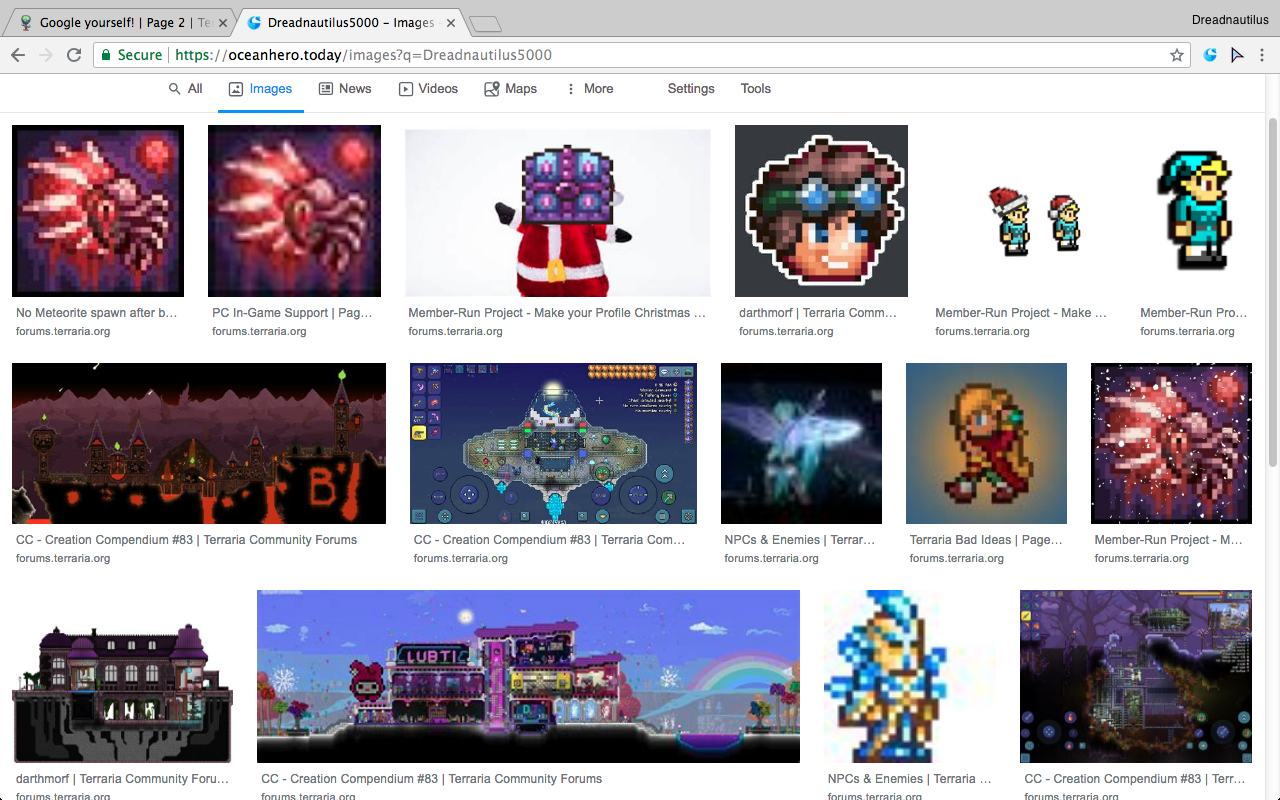Open the Santa with chest head thumbnail
This screenshot has width=1280, height=800.
pos(558,211)
